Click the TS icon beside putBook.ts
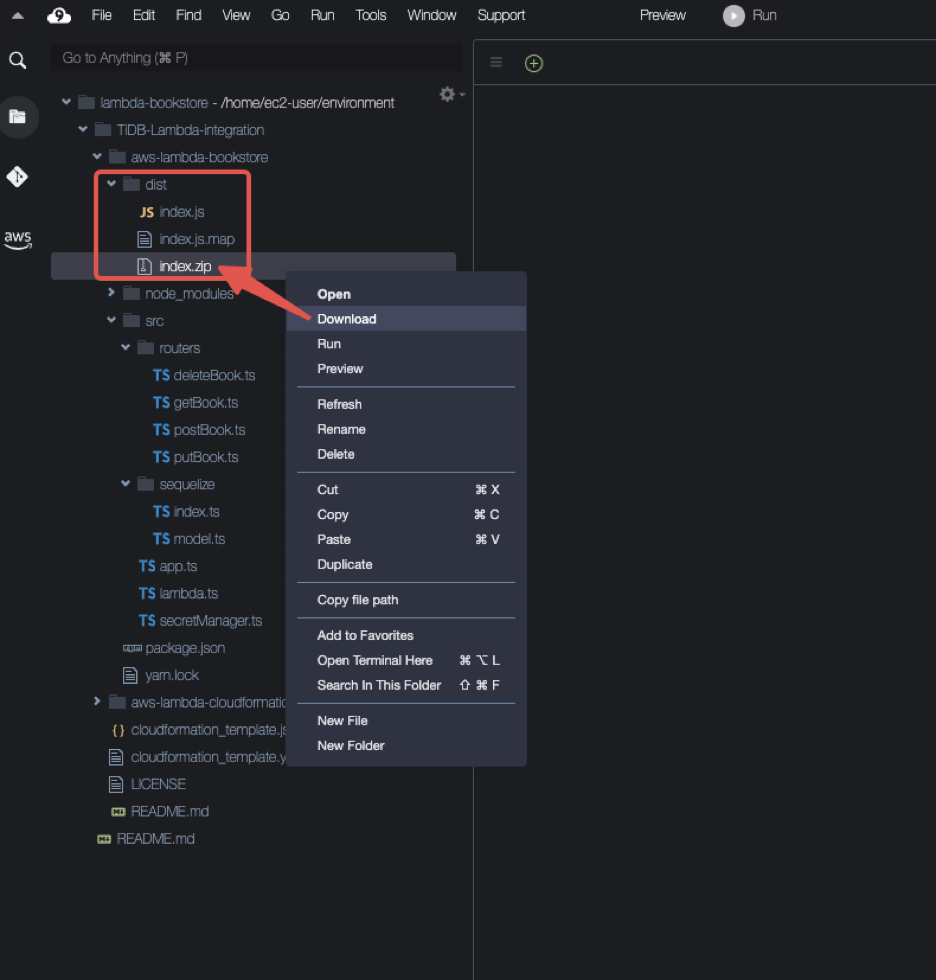Image resolution: width=936 pixels, height=980 pixels. (x=161, y=457)
